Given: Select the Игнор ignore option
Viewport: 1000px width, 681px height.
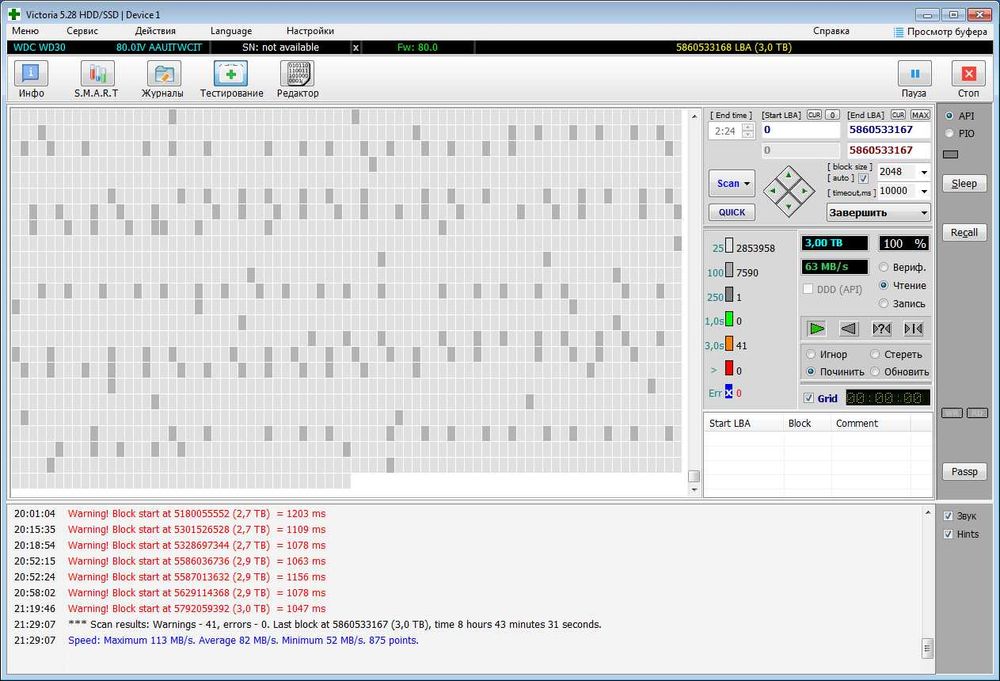Looking at the screenshot, I should (811, 354).
